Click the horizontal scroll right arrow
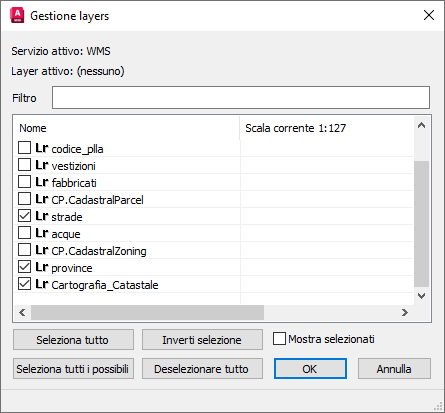 click(x=405, y=313)
